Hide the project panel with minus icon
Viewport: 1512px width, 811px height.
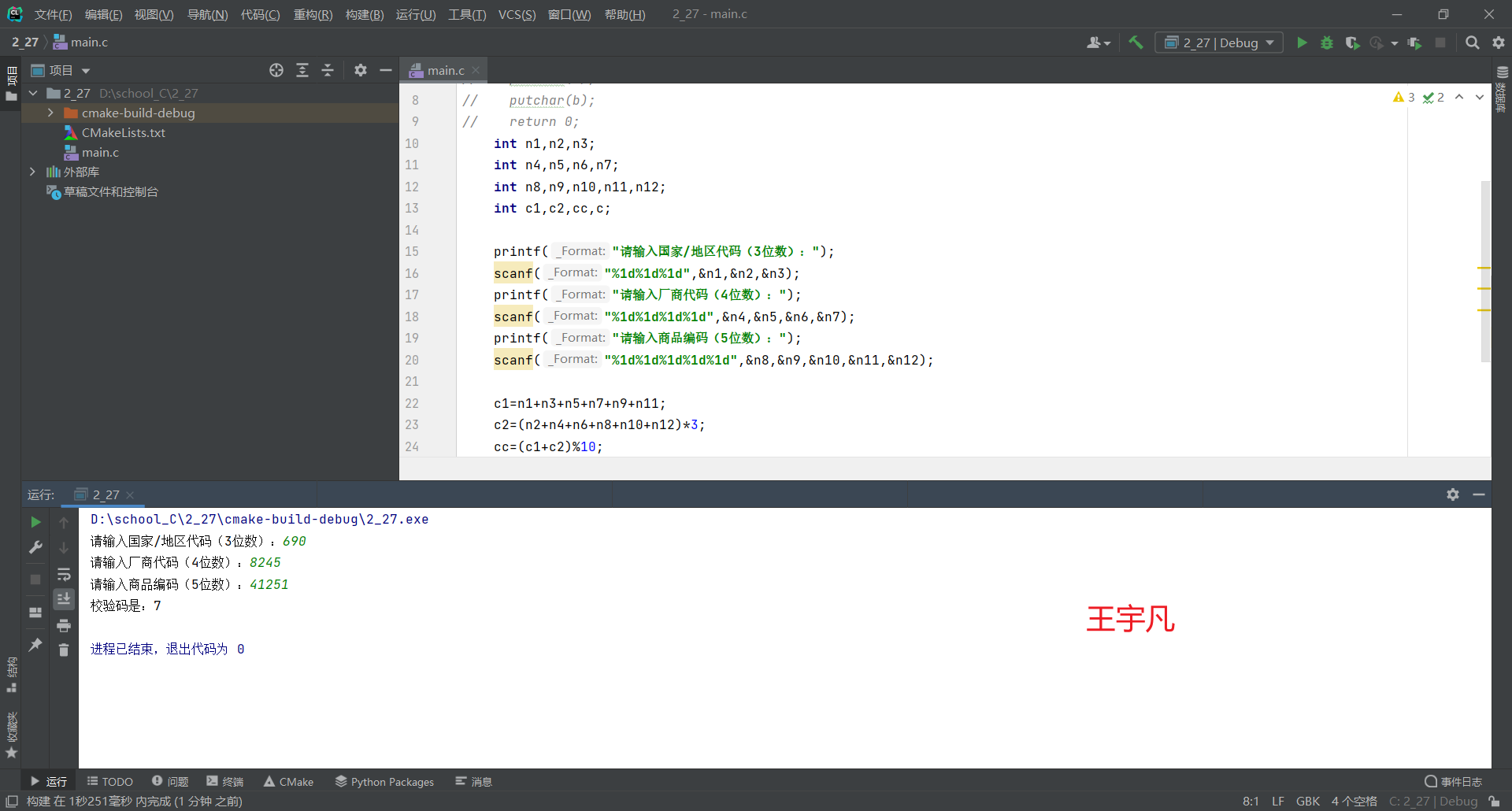pos(386,70)
